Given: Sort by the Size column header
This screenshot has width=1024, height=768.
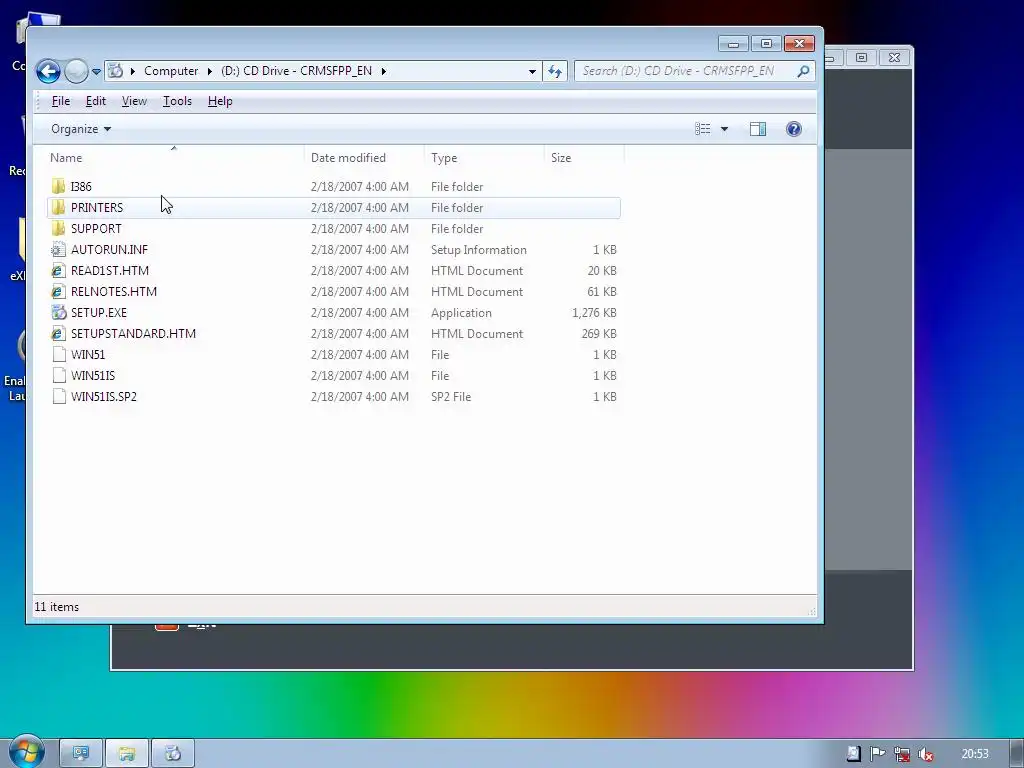Looking at the screenshot, I should [x=584, y=157].
